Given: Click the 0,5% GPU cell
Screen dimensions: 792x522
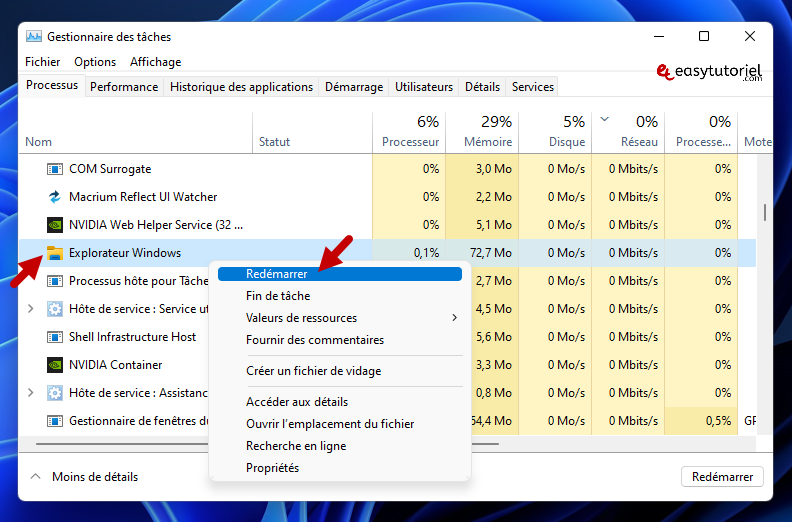Looking at the screenshot, I should click(701, 421).
